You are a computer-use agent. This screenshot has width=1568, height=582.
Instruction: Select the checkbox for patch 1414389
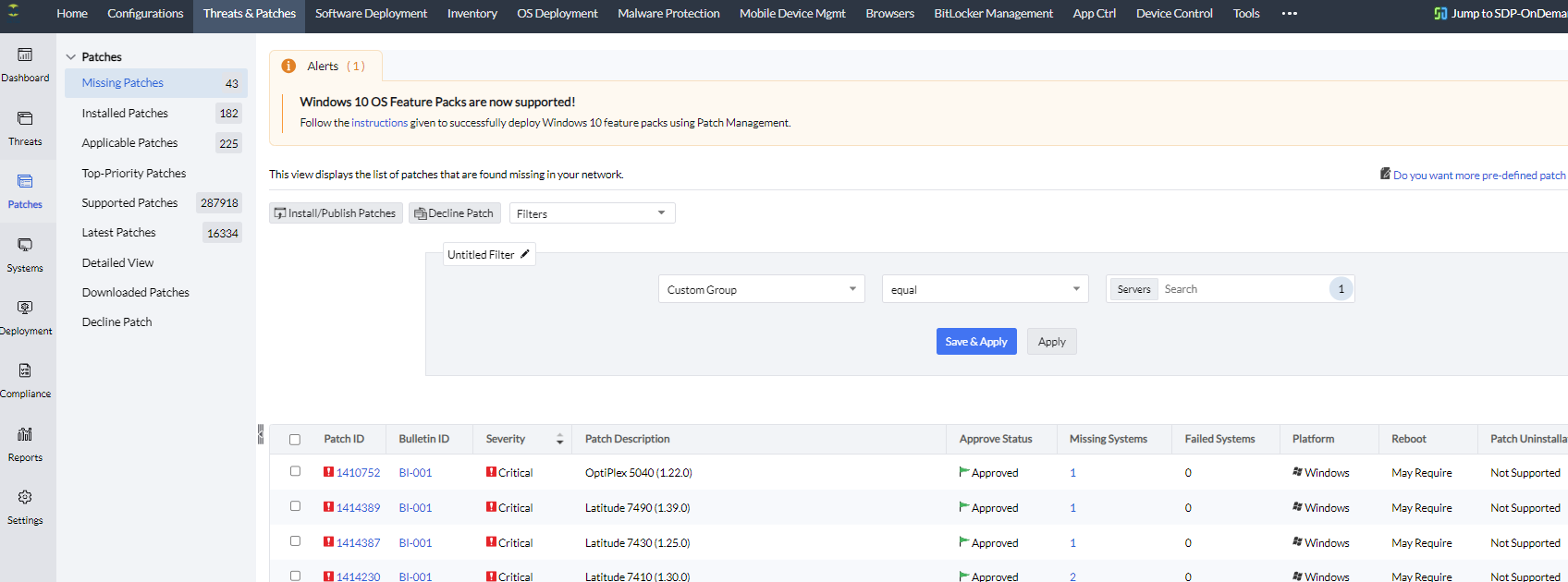(x=295, y=506)
